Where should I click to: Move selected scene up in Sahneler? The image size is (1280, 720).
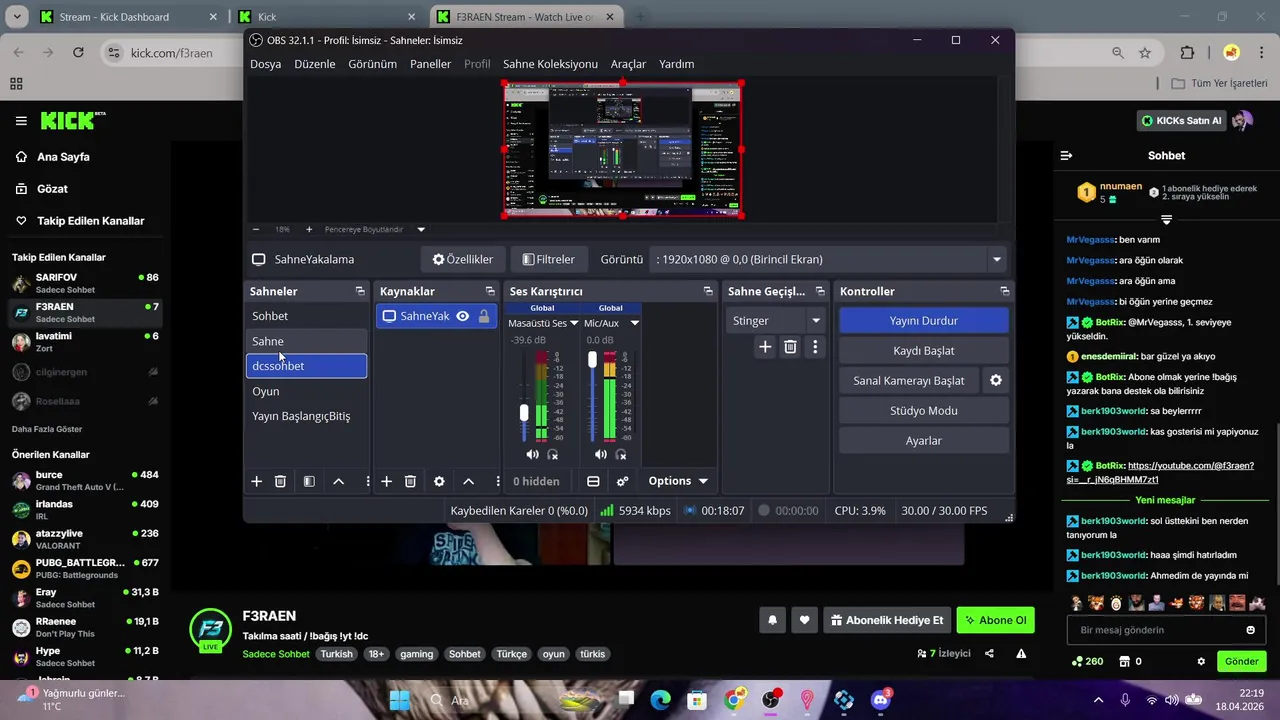[x=338, y=481]
